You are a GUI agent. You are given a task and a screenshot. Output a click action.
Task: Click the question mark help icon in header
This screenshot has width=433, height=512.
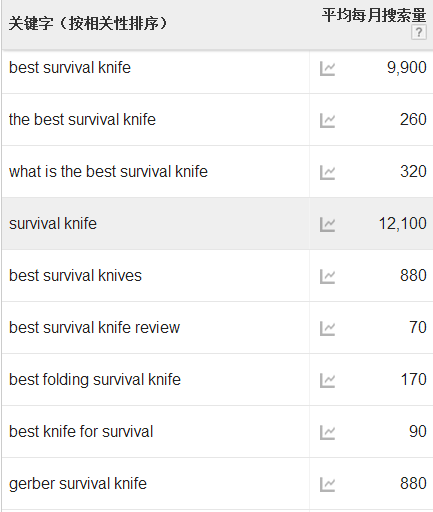pos(419,32)
